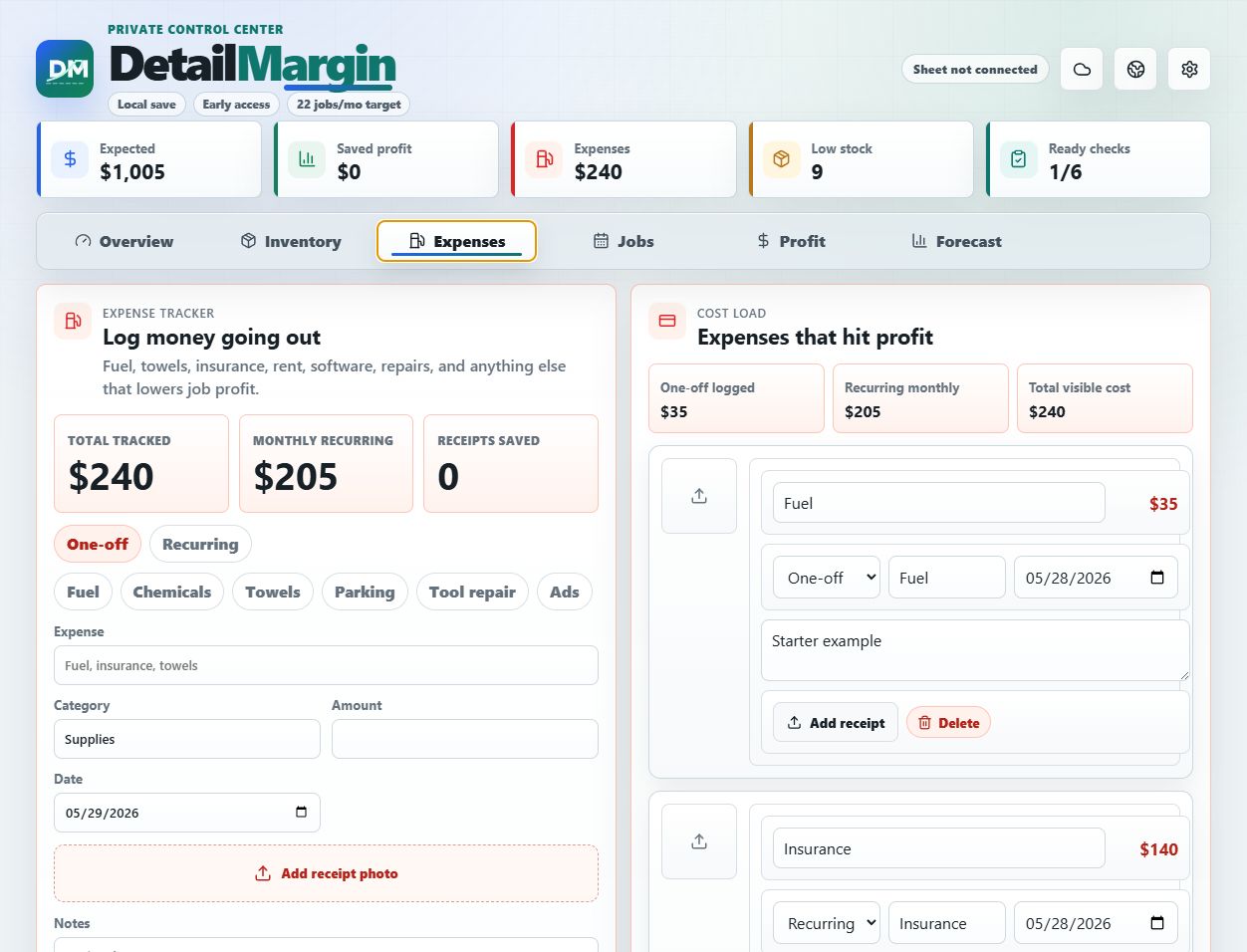Open the One-off type dropdown on Fuel entry
The height and width of the screenshot is (952, 1247).
pos(827,578)
